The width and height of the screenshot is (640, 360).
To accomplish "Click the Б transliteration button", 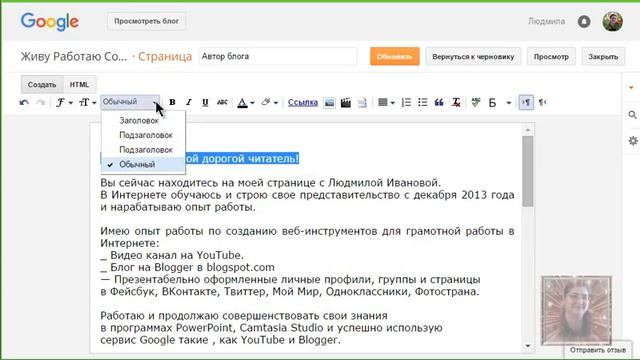I will (x=493, y=103).
